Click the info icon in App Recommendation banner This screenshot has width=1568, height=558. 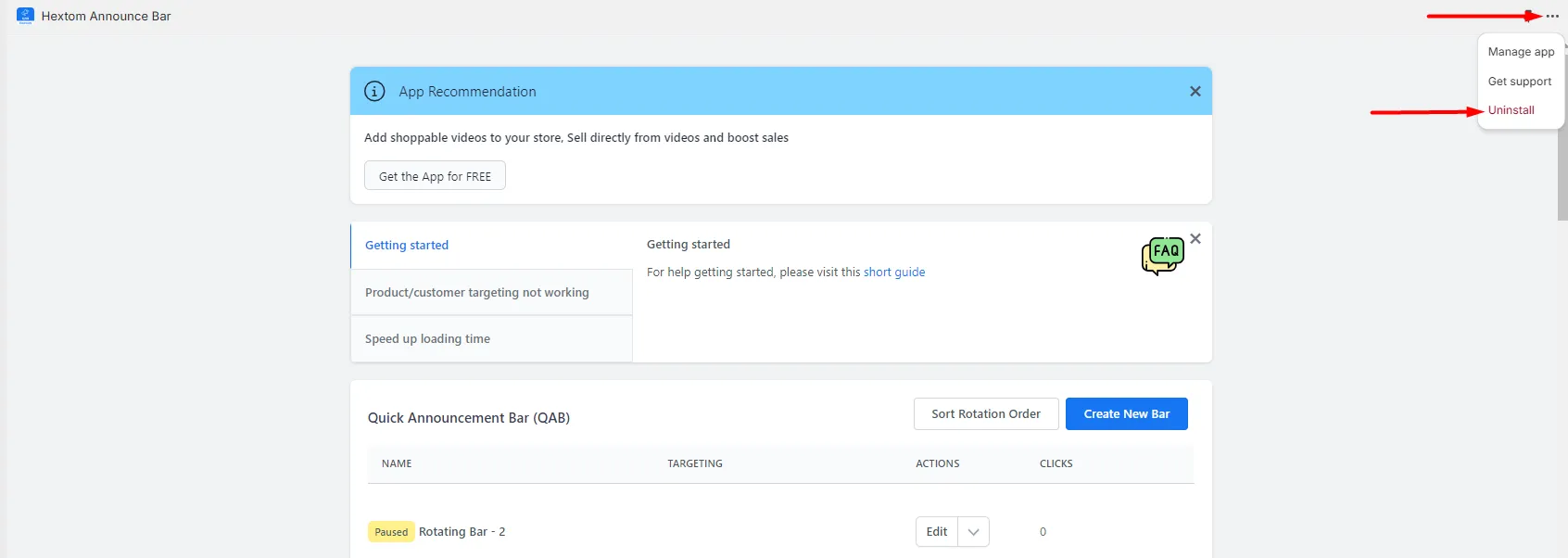[x=374, y=91]
